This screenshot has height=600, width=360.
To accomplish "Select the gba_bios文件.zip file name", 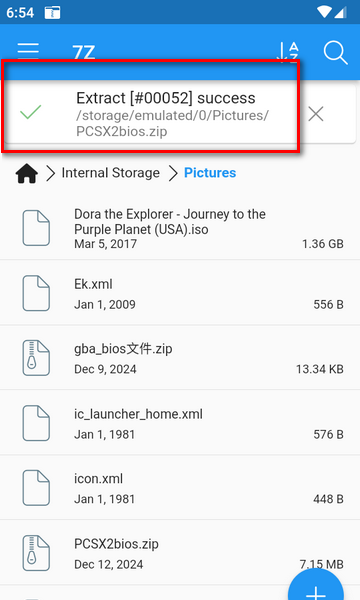I will 123,349.
